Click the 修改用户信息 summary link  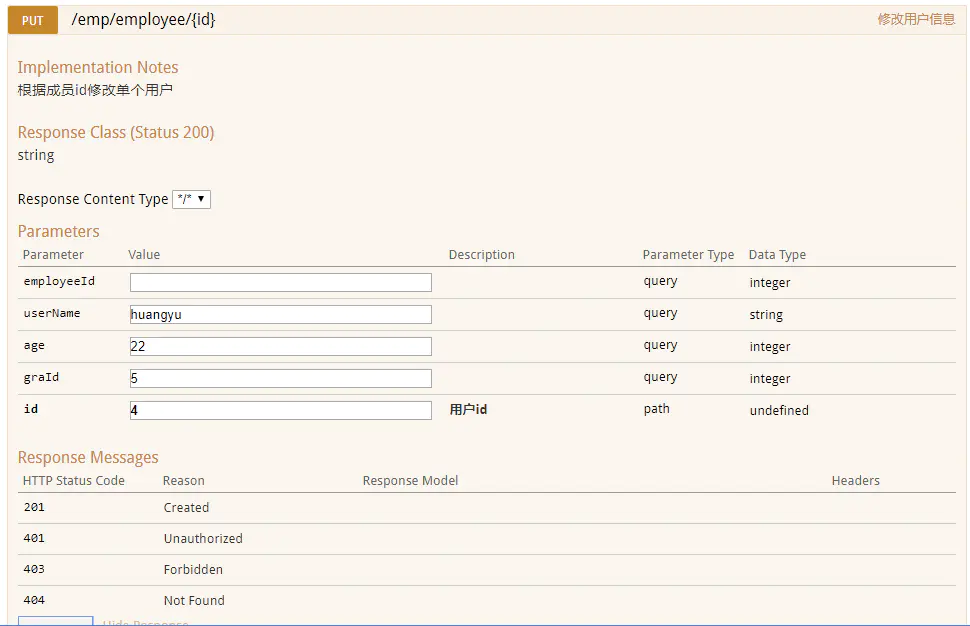coord(916,19)
